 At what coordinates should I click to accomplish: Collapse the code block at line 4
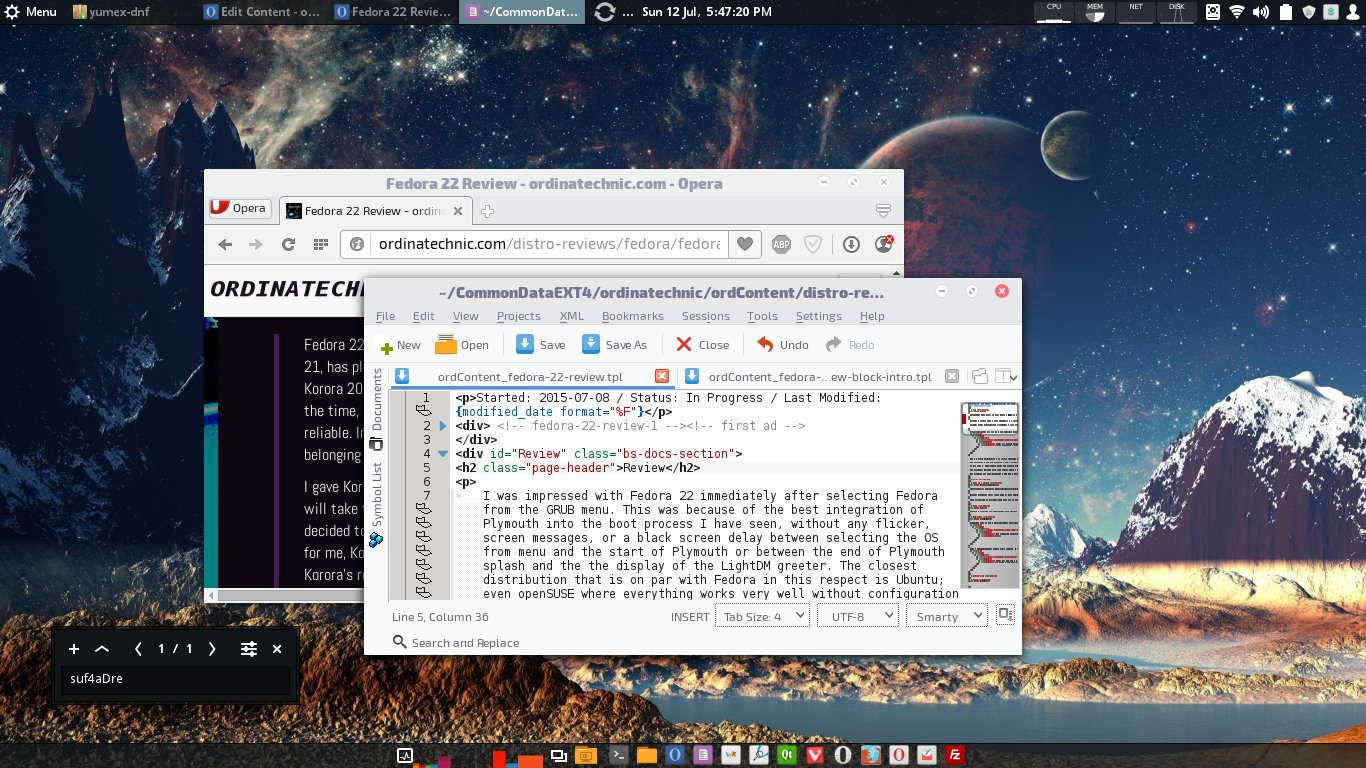443,454
